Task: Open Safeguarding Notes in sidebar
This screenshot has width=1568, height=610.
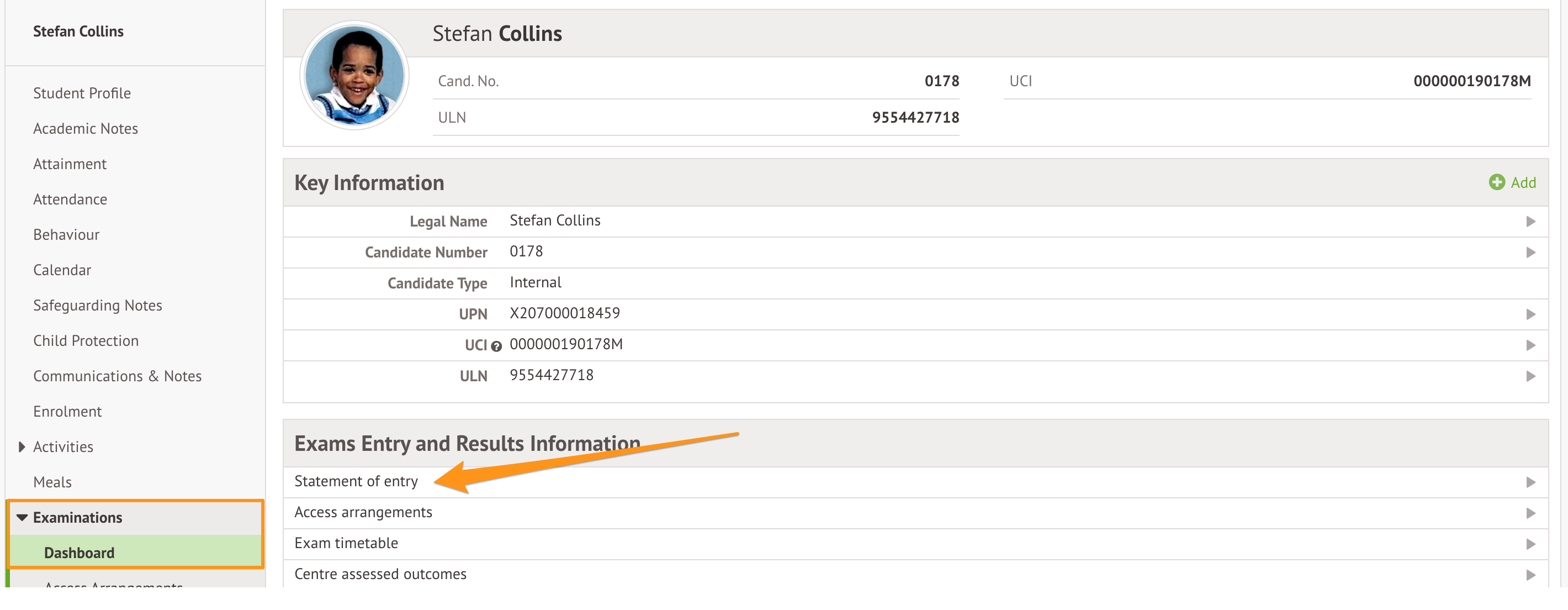Action: [x=97, y=306]
